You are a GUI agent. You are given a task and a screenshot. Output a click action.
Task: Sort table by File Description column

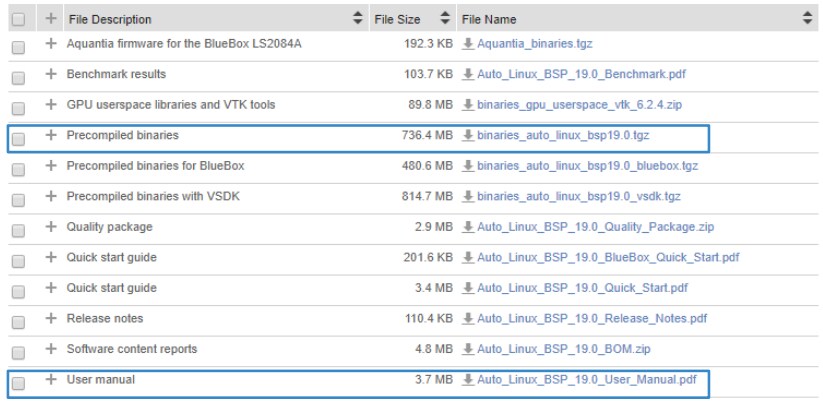point(357,19)
